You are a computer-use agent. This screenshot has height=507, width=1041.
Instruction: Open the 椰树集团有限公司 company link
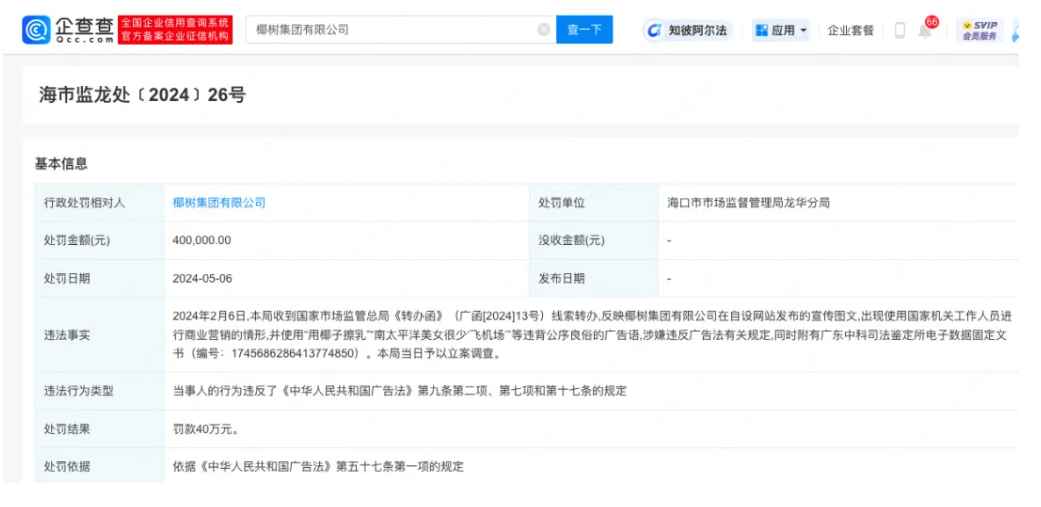[219, 202]
